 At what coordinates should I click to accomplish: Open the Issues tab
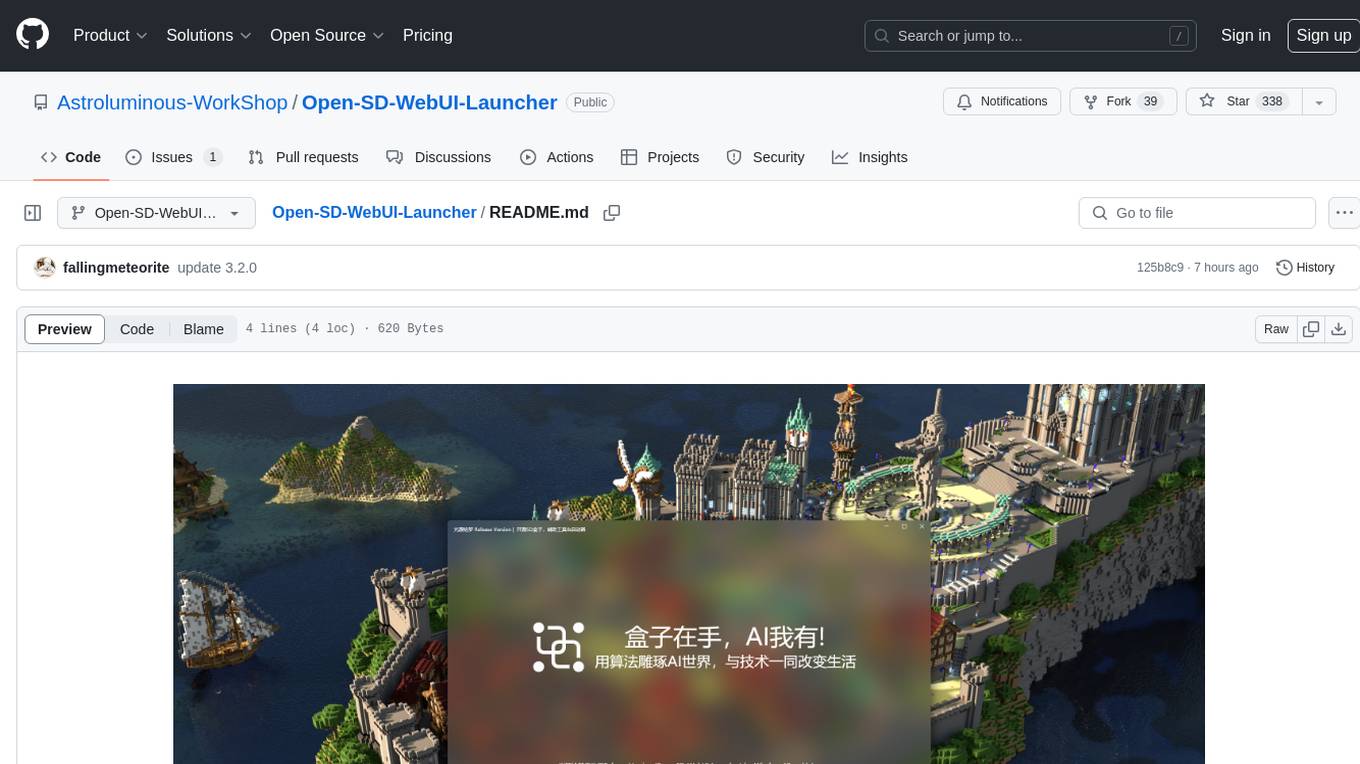pyautogui.click(x=173, y=157)
